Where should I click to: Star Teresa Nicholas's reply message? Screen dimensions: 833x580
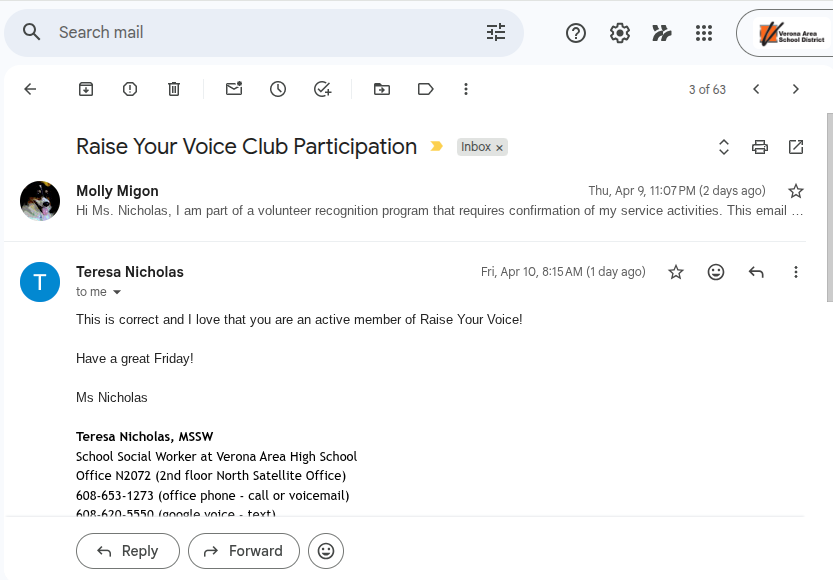click(x=676, y=272)
